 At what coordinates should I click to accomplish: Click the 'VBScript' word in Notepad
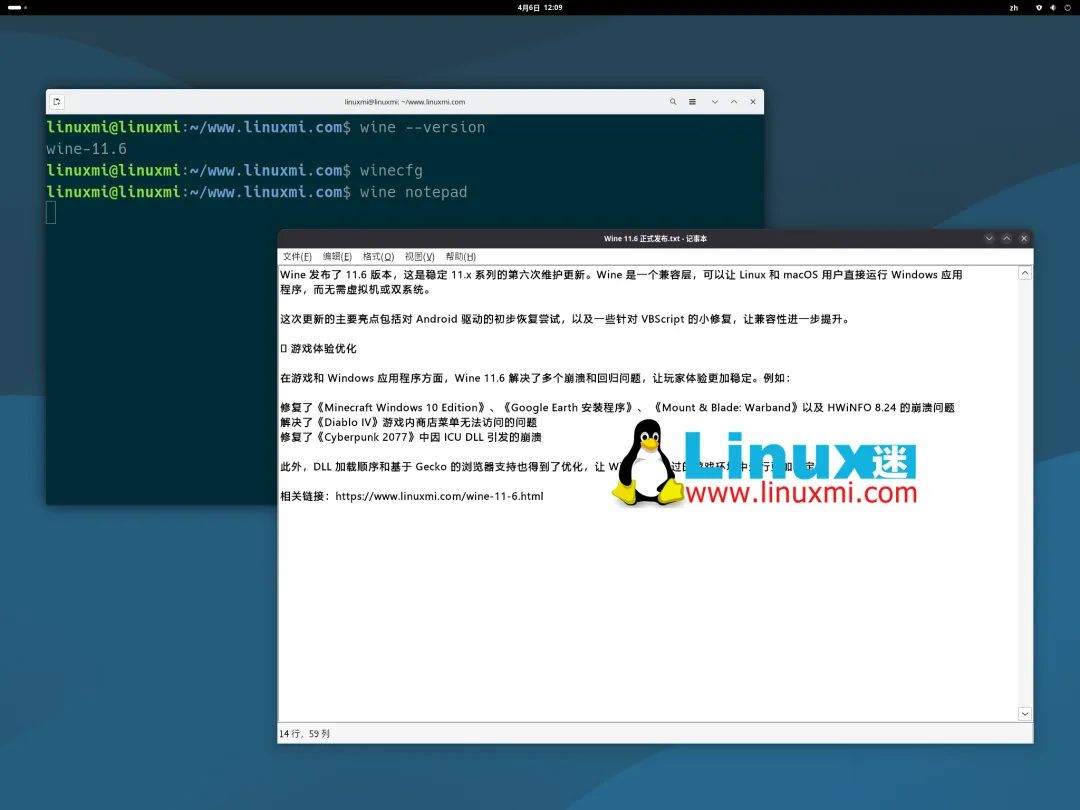click(663, 319)
